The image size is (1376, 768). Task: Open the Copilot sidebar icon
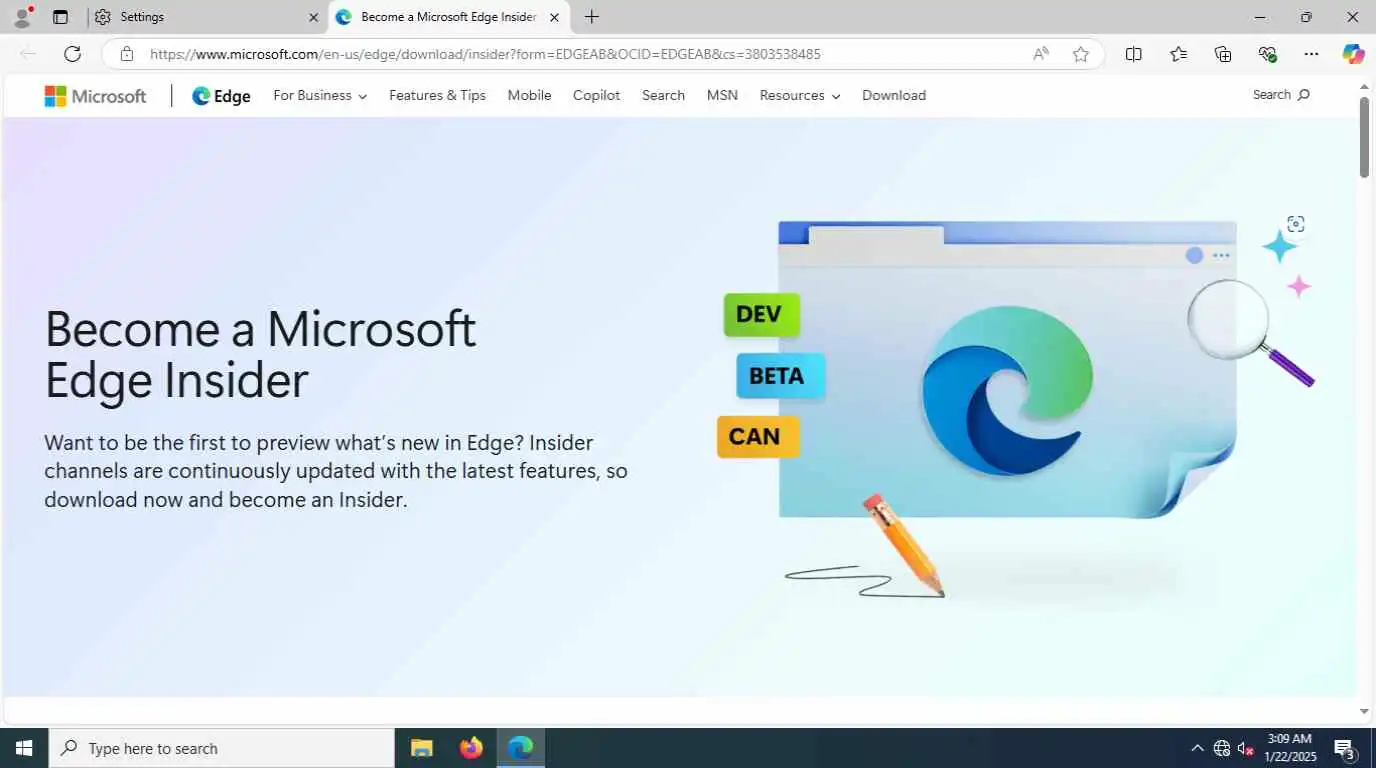(1353, 54)
